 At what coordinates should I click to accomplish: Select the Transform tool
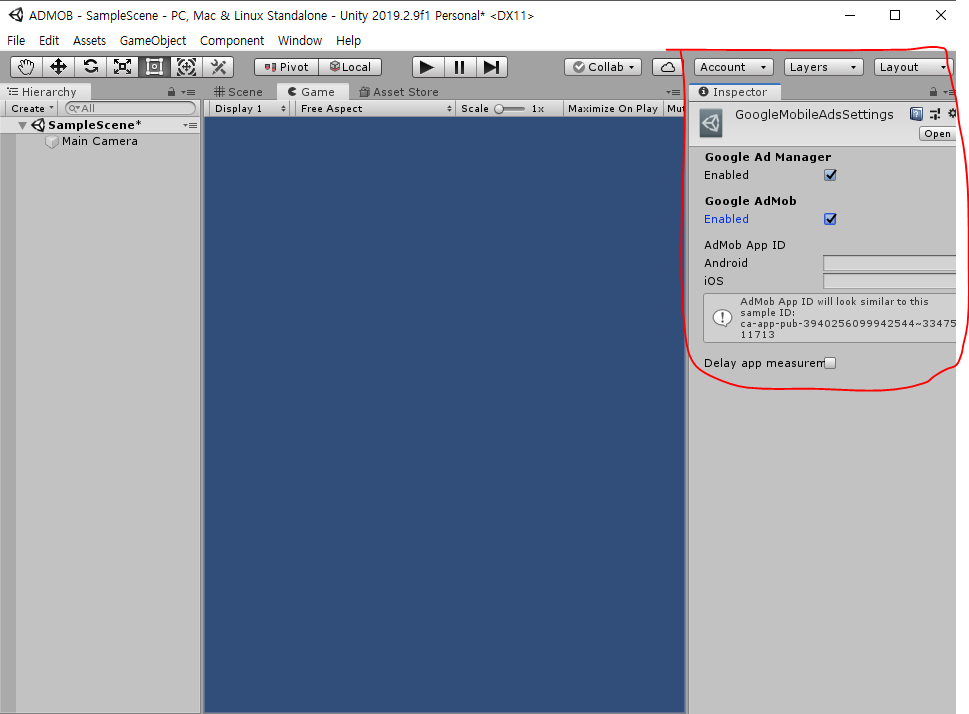[186, 67]
